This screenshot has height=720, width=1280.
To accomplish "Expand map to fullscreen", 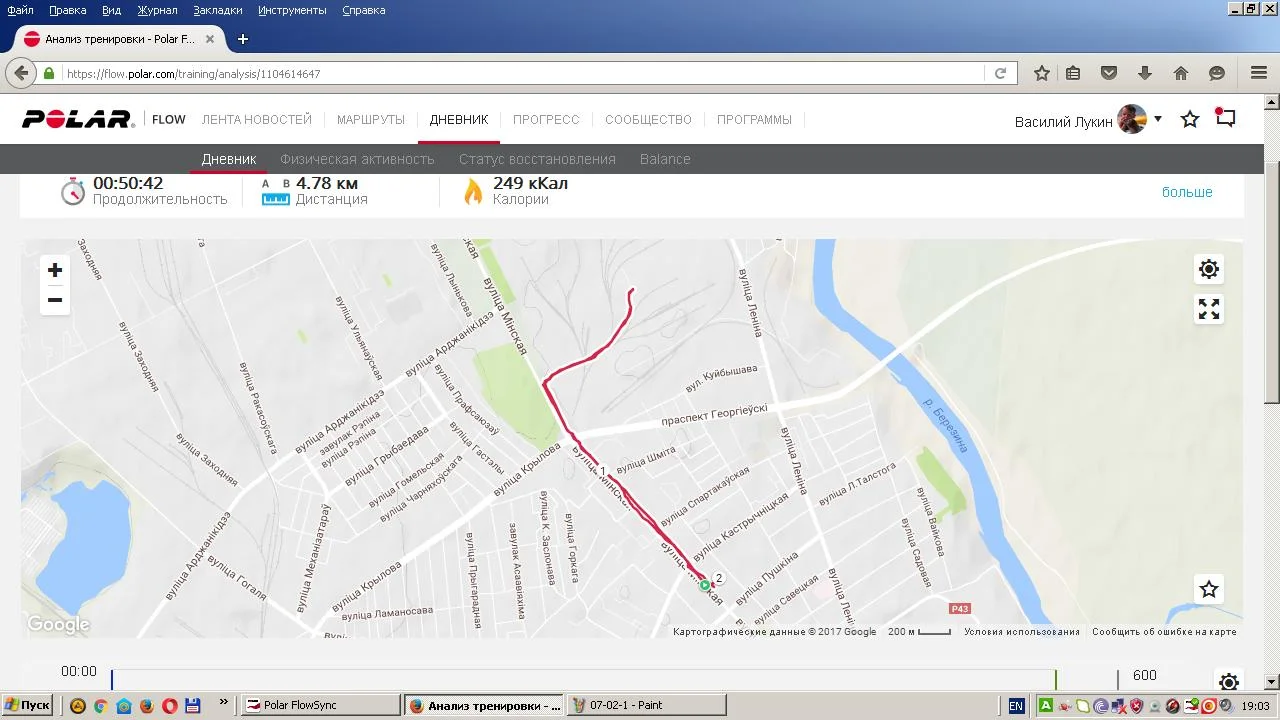I will (1209, 310).
